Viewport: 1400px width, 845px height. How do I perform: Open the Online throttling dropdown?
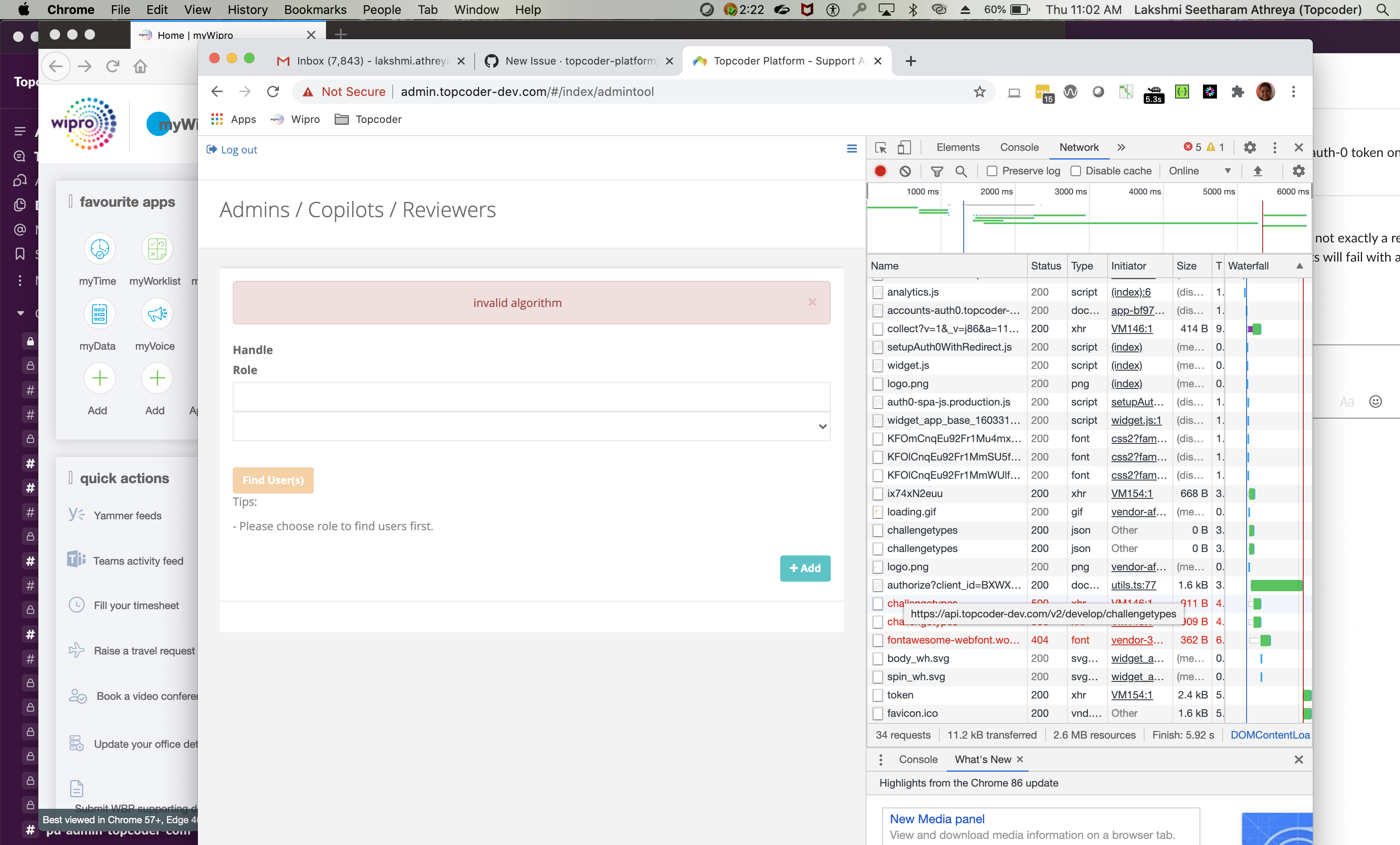point(1200,171)
